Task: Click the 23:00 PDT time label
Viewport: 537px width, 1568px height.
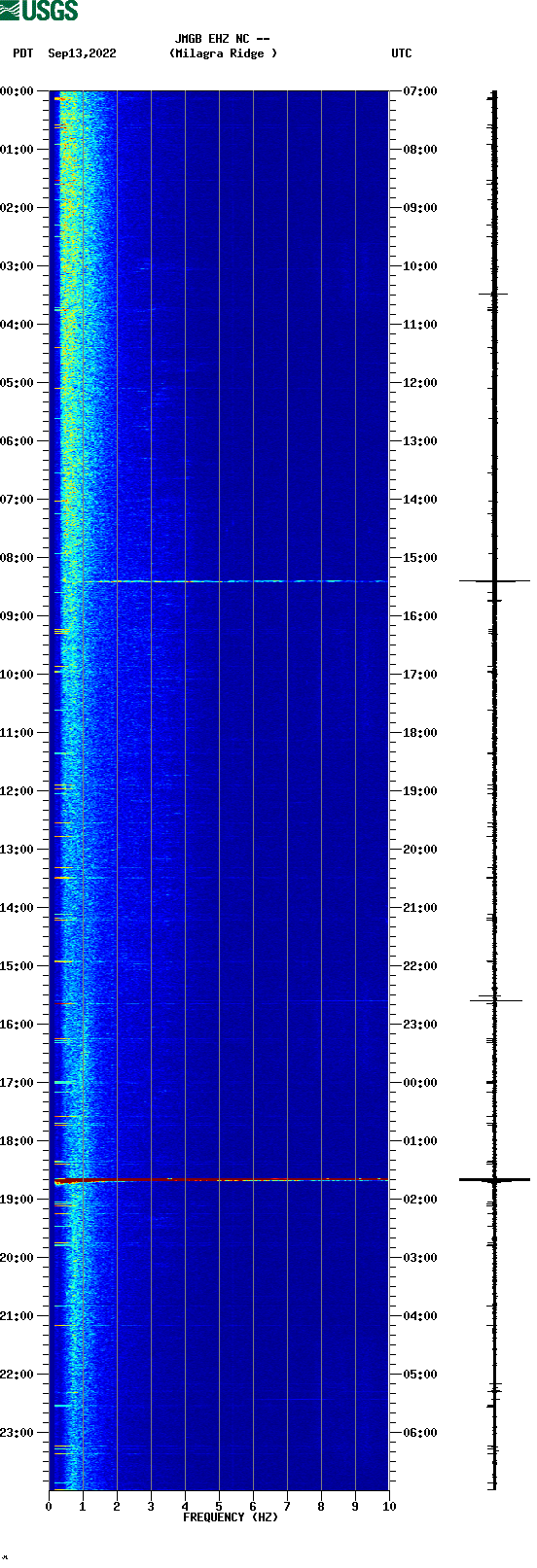Action: pyautogui.click(x=18, y=1433)
